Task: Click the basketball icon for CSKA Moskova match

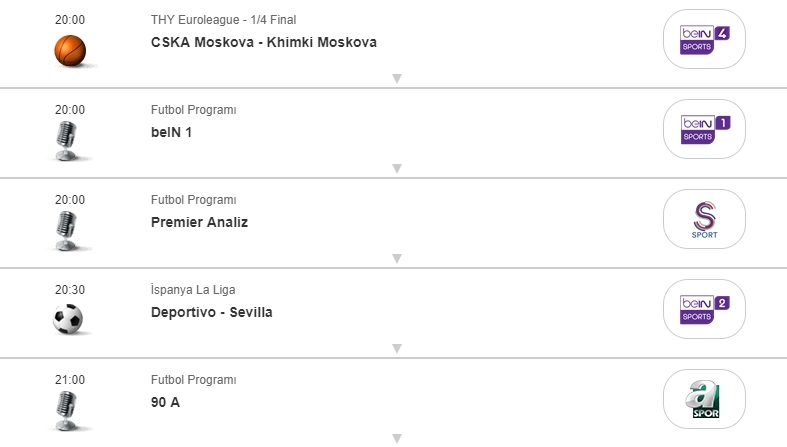Action: point(70,50)
